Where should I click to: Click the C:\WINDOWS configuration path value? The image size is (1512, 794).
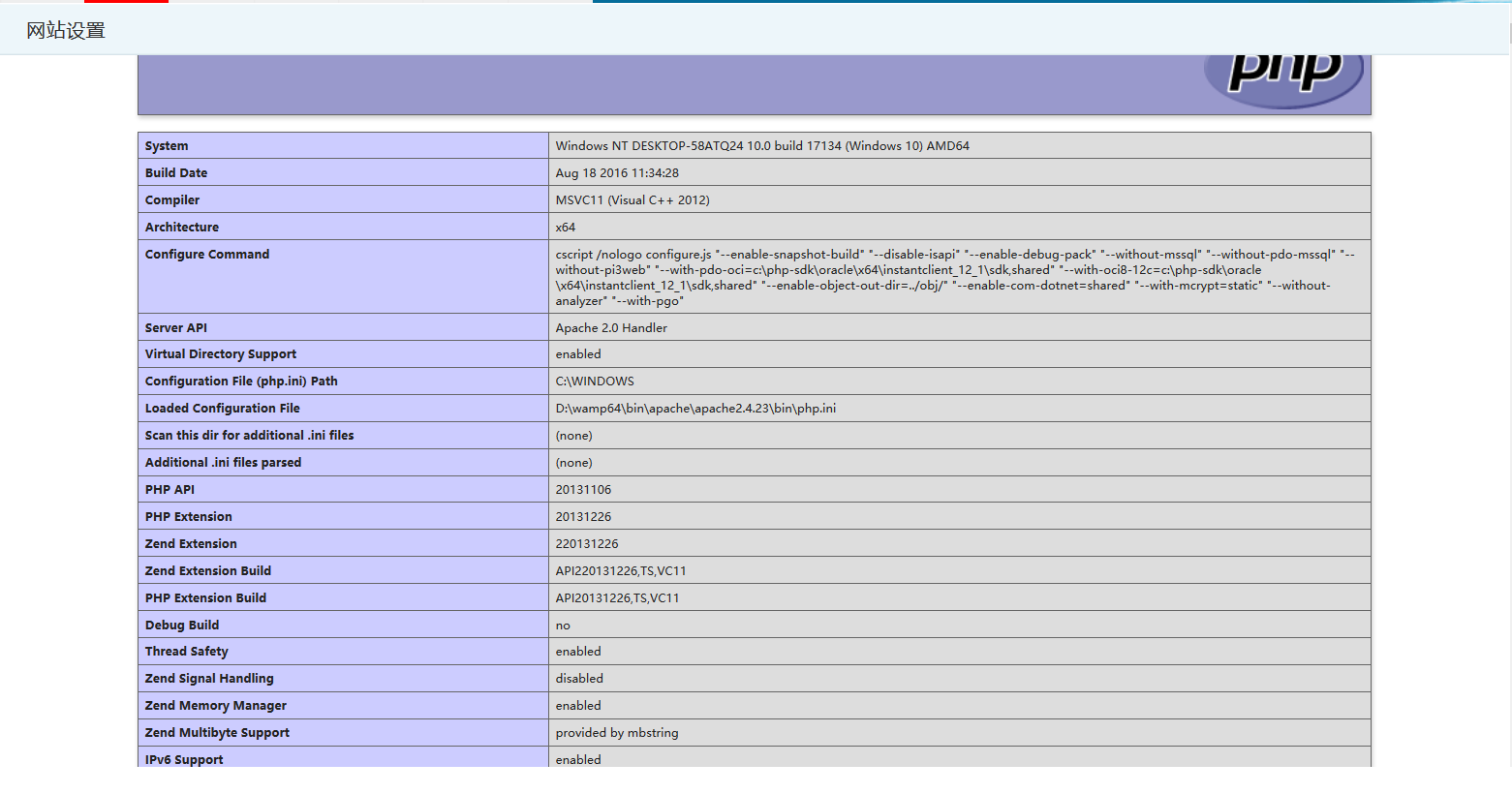click(x=595, y=382)
